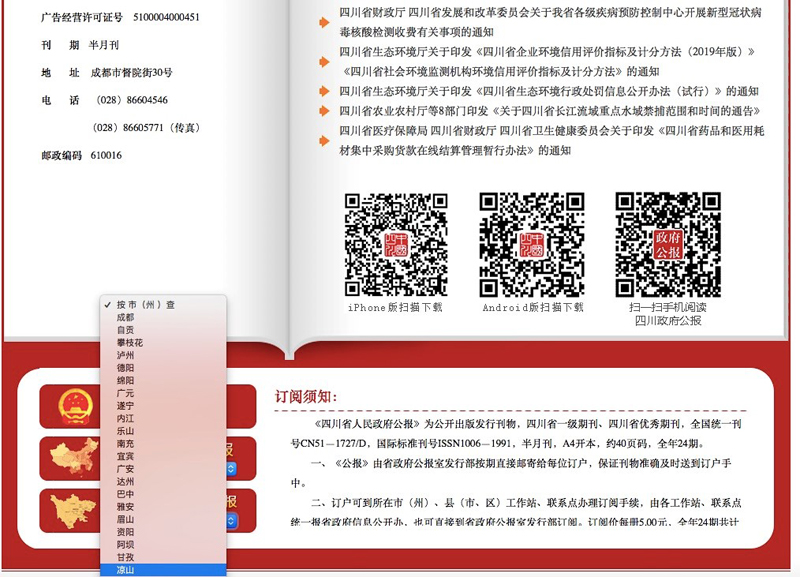Open the 新型冠状病毒核酸检测收费 notice link
Image resolution: width=800 pixels, height=577 pixels.
(x=551, y=22)
